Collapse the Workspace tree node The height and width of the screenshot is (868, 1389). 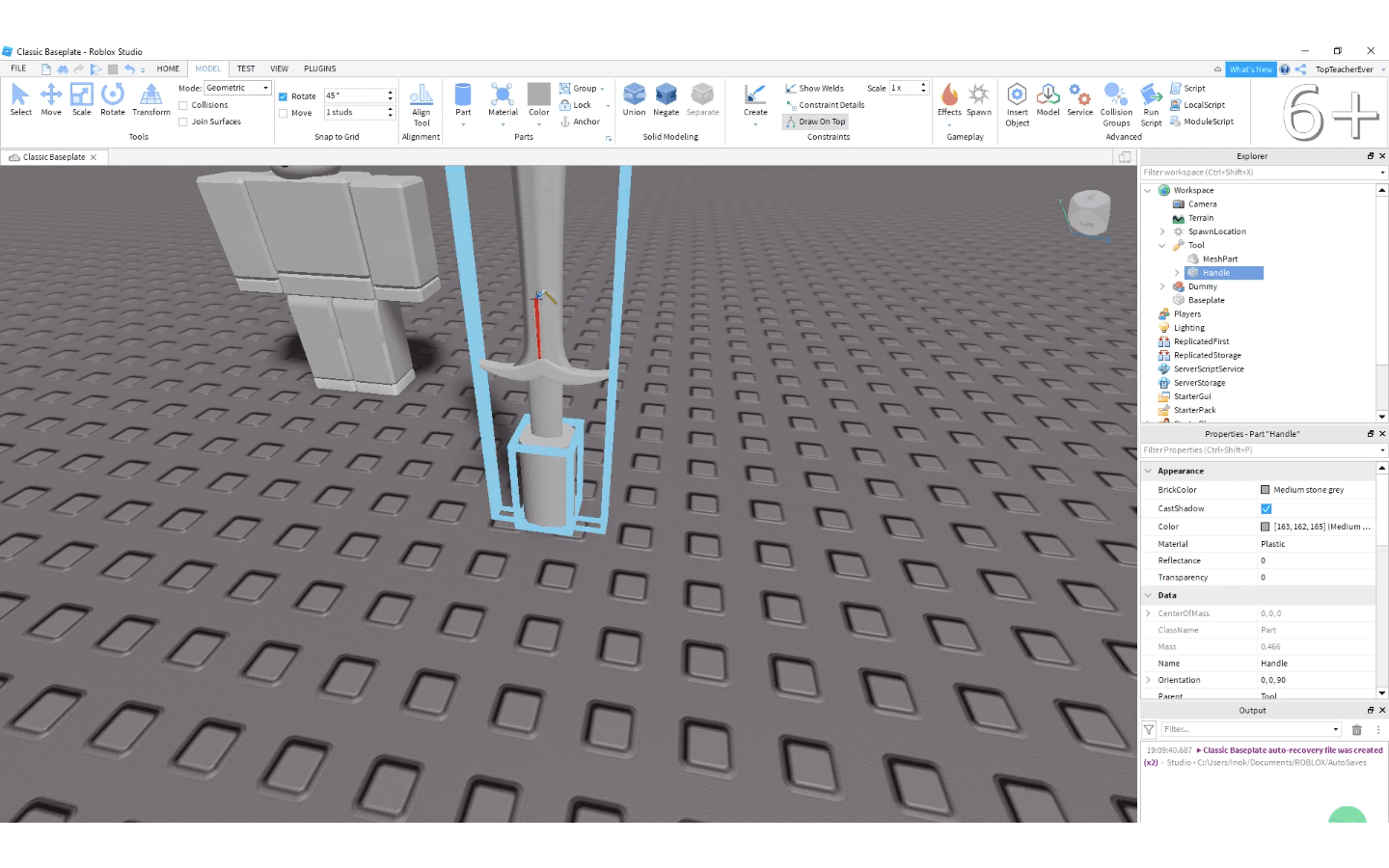[x=1148, y=190]
